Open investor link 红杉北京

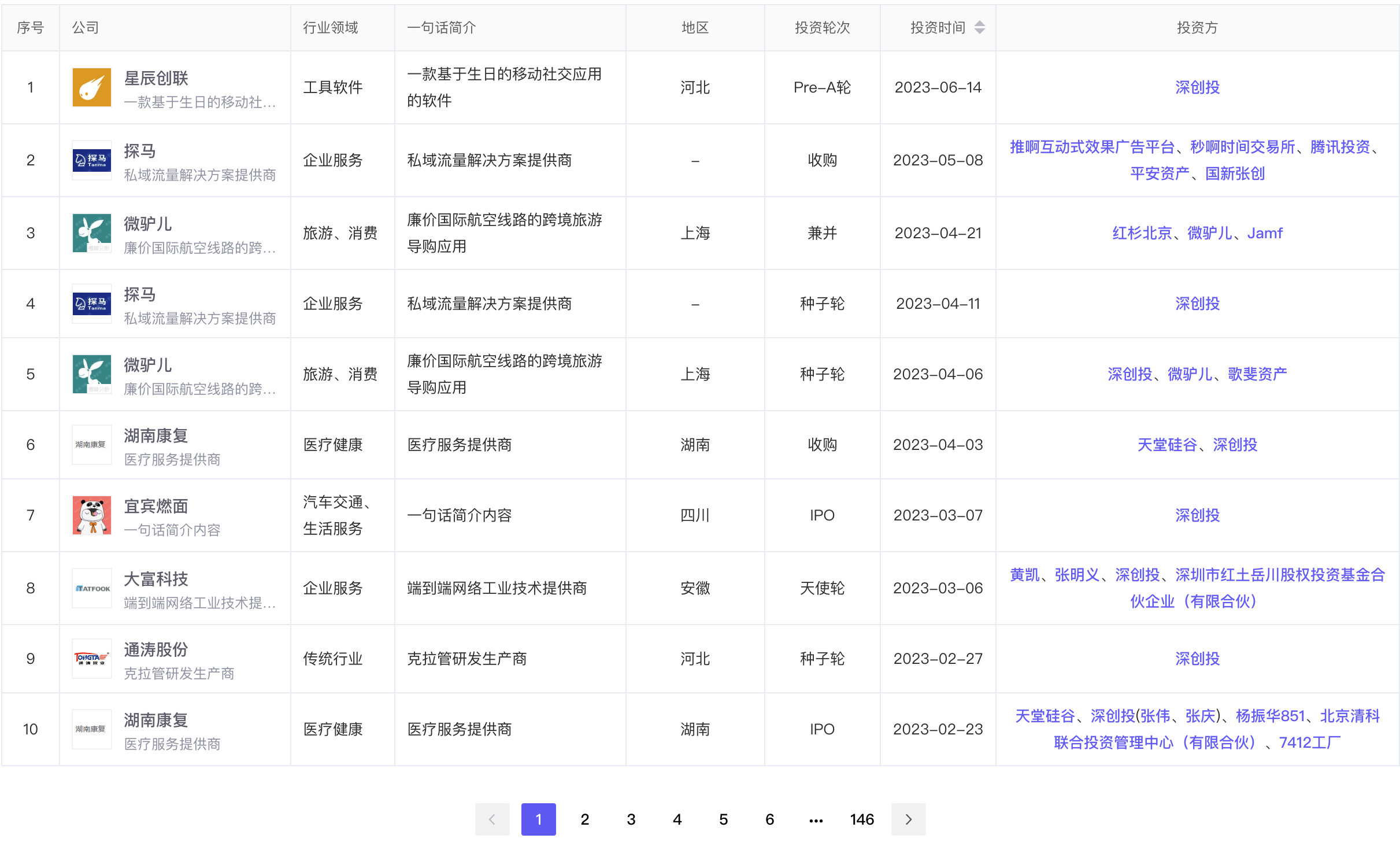click(x=1142, y=233)
